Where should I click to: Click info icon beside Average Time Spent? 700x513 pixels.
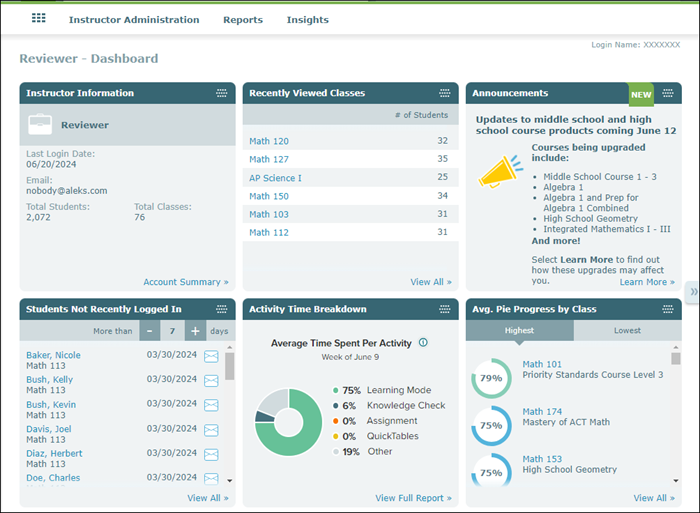coord(423,342)
